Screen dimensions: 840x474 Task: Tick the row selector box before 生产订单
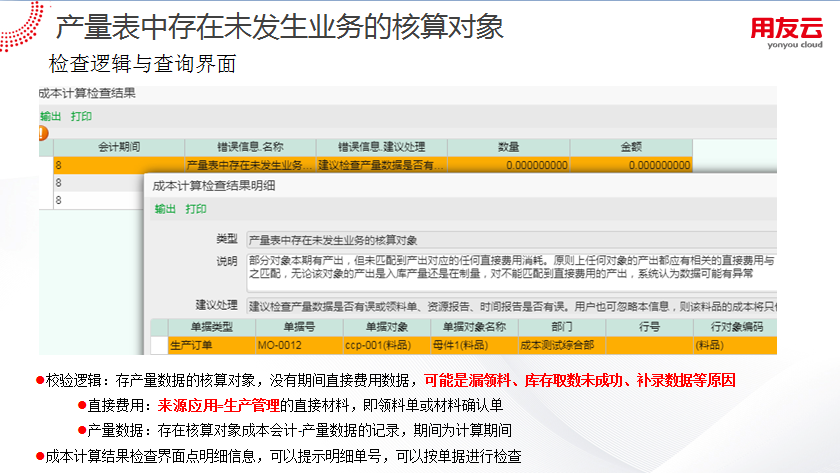tap(158, 345)
